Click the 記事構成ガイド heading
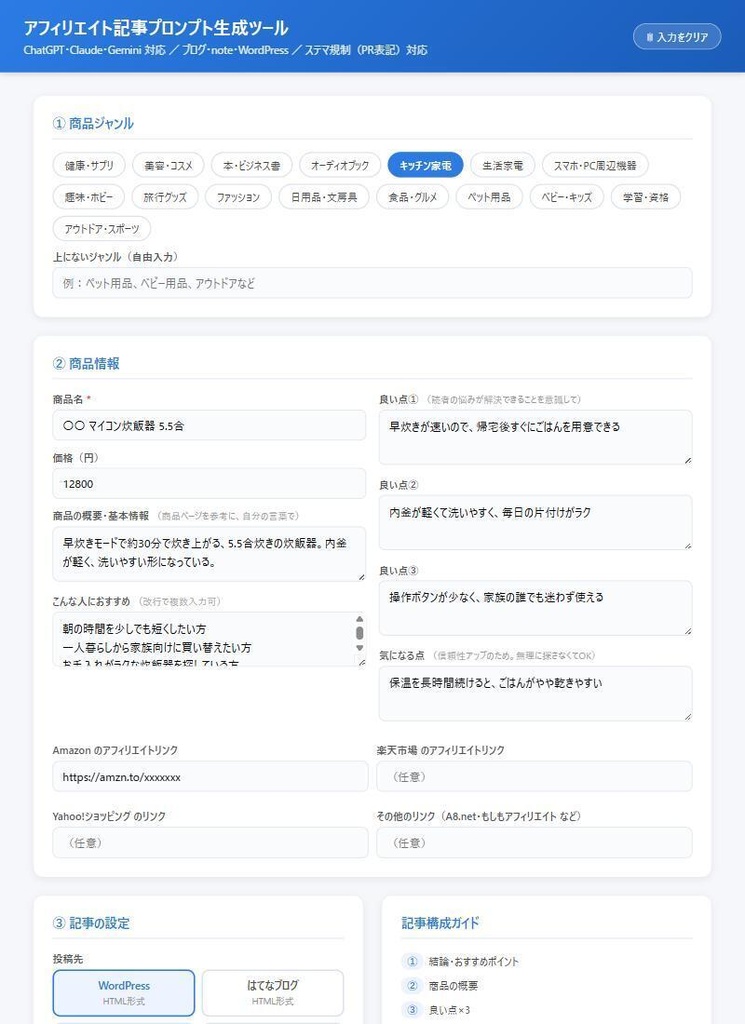Image resolution: width=745 pixels, height=1024 pixels. point(440,923)
